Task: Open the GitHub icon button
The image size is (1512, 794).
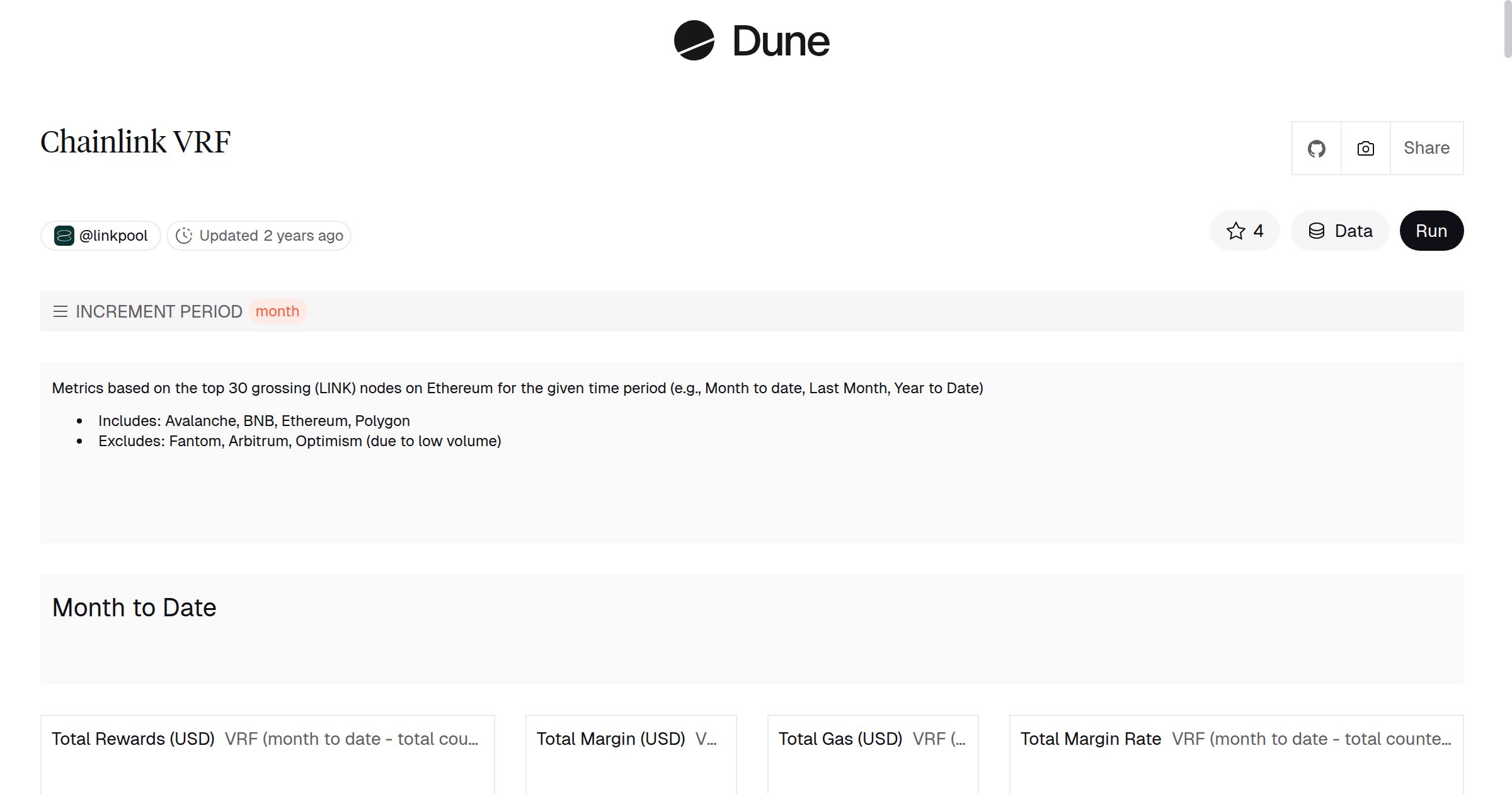Action: [x=1316, y=148]
